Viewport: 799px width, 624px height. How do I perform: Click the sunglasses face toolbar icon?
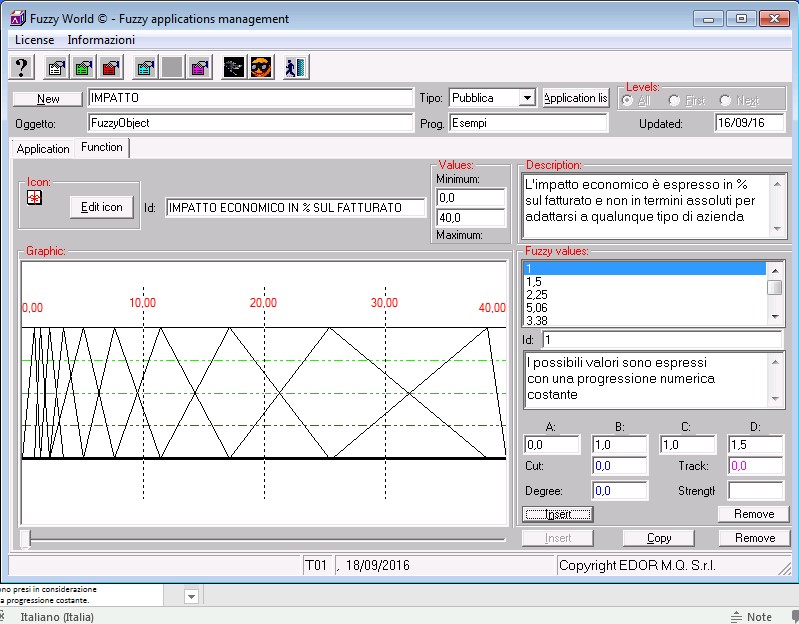click(261, 67)
